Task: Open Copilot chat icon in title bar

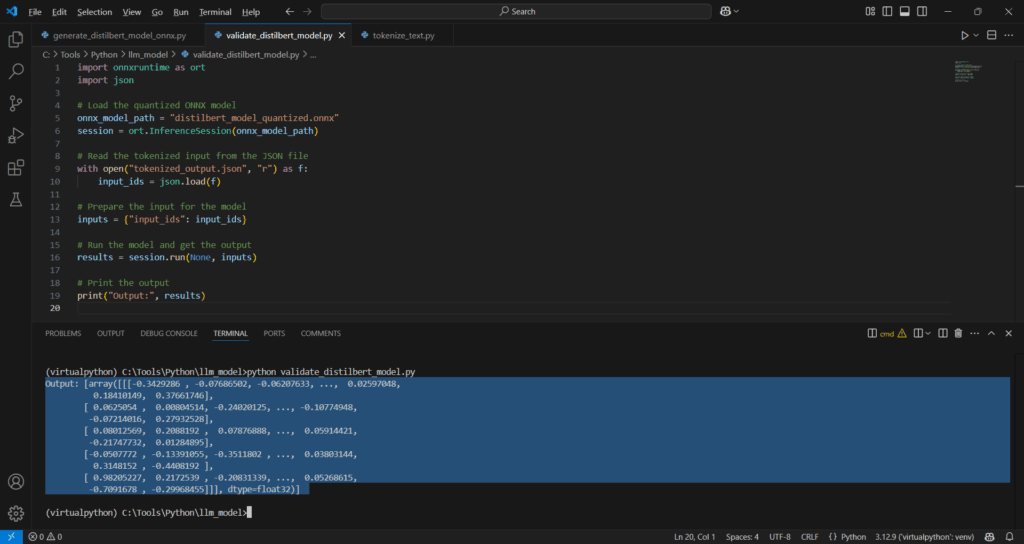Action: pos(725,11)
